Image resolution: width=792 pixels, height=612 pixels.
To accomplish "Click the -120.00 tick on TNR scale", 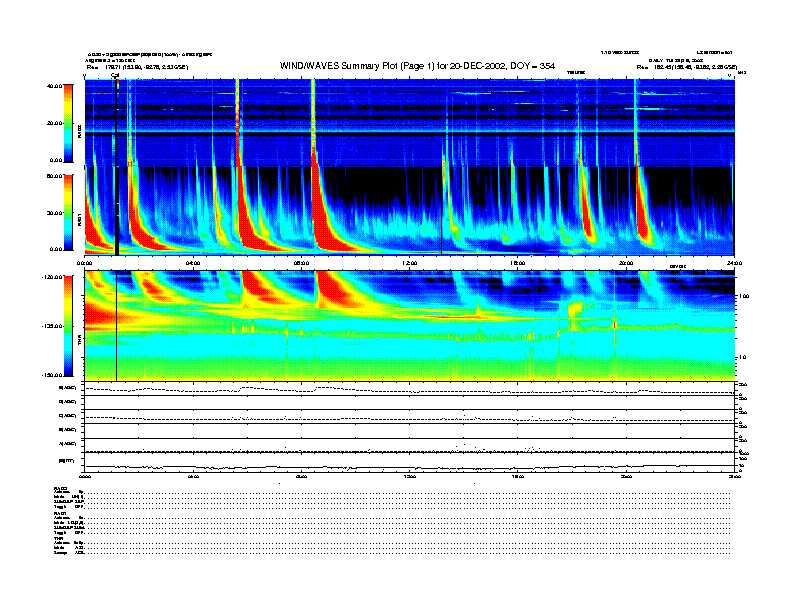I will 52,277.
